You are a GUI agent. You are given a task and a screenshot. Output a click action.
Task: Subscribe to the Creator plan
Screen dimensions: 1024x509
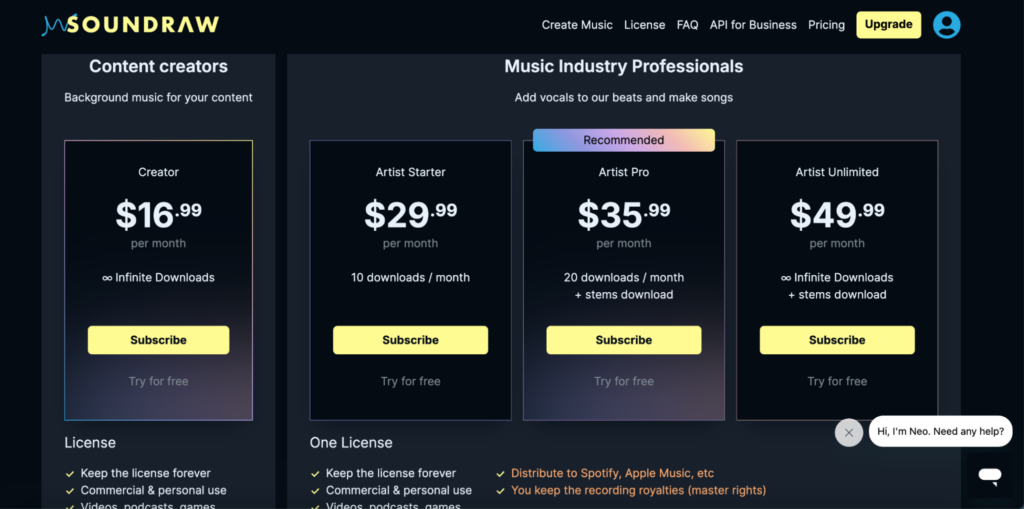(x=159, y=340)
